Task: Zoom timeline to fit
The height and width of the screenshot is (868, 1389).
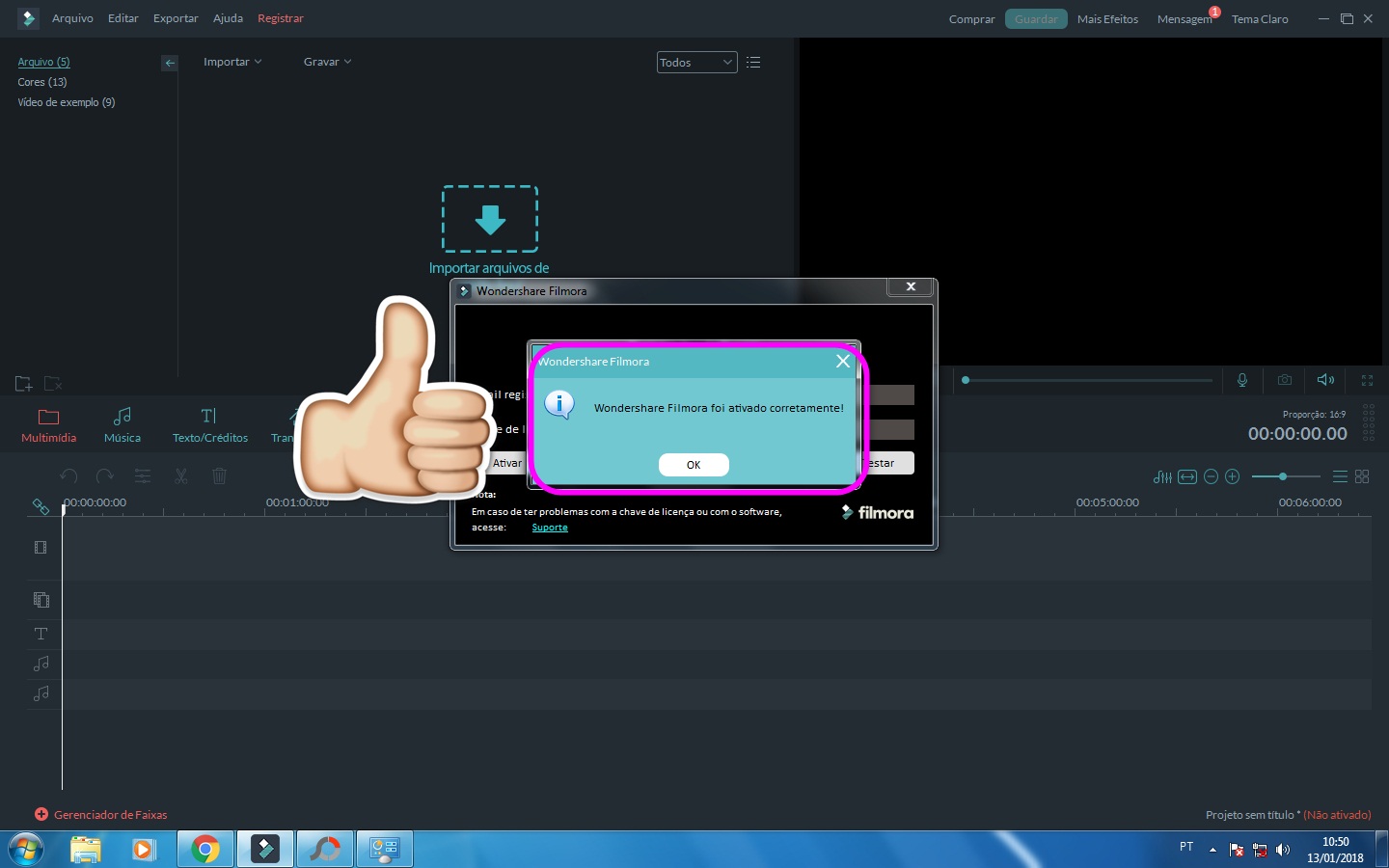Action: pos(1187,476)
